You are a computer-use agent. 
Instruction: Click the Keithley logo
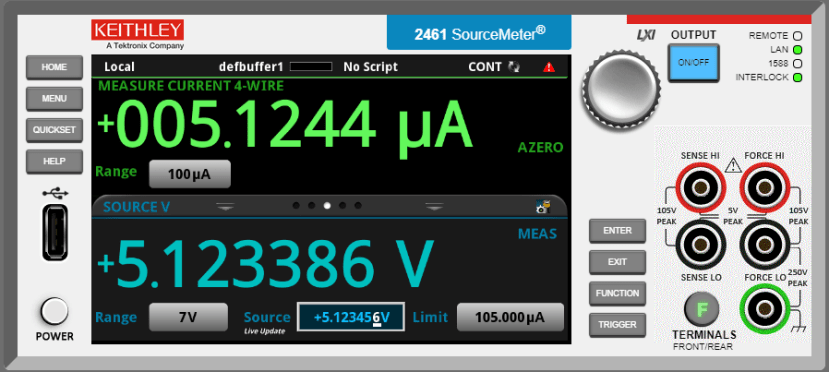tap(137, 34)
